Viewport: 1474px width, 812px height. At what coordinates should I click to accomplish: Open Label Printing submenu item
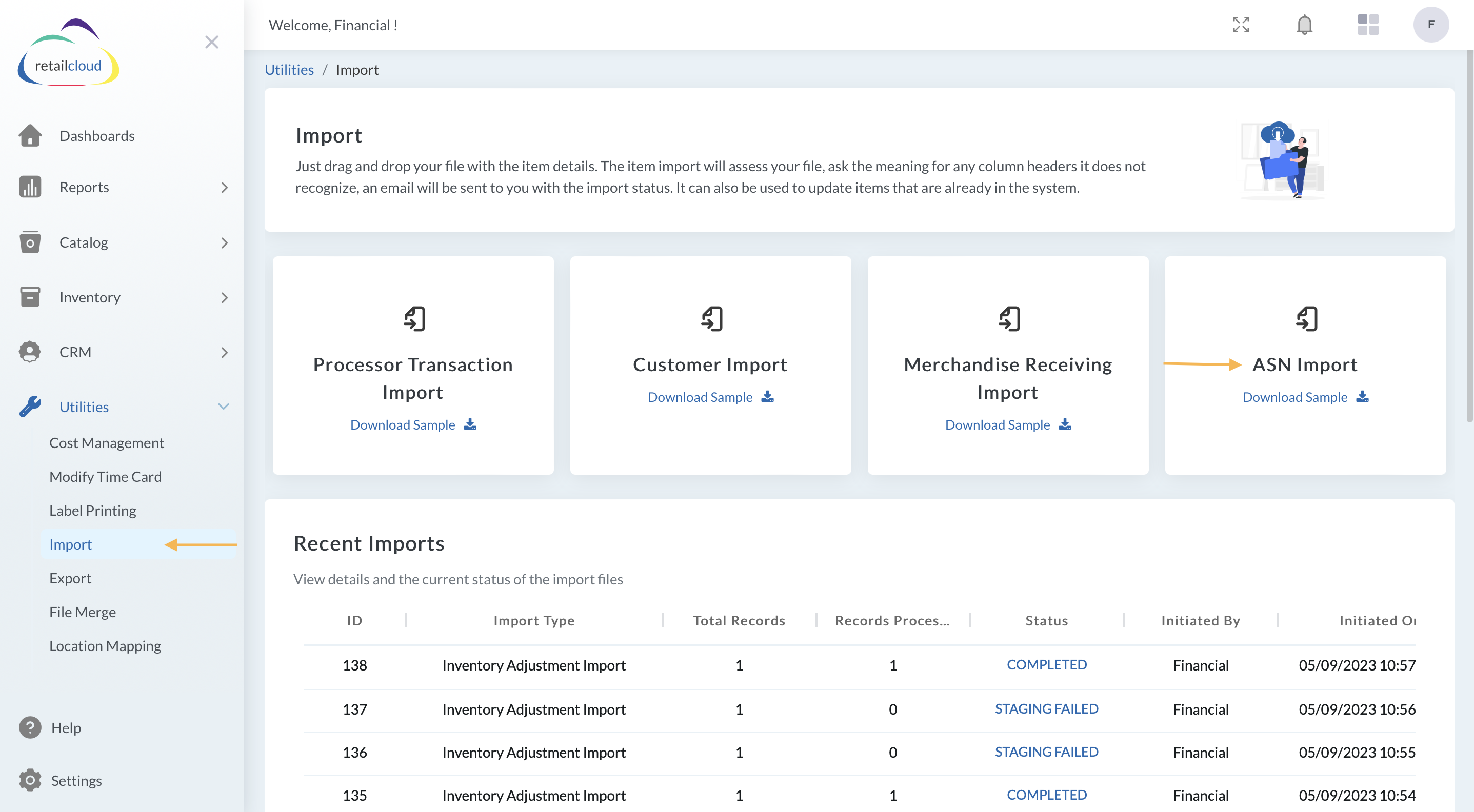(93, 510)
